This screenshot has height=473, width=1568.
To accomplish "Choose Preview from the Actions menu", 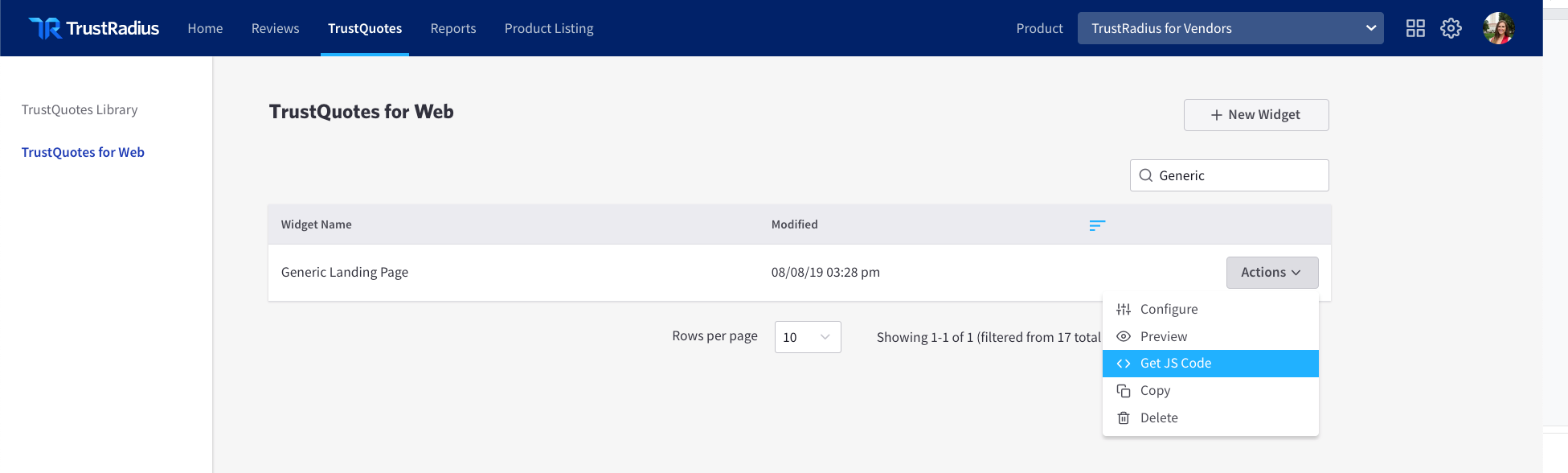I will [x=1210, y=336].
